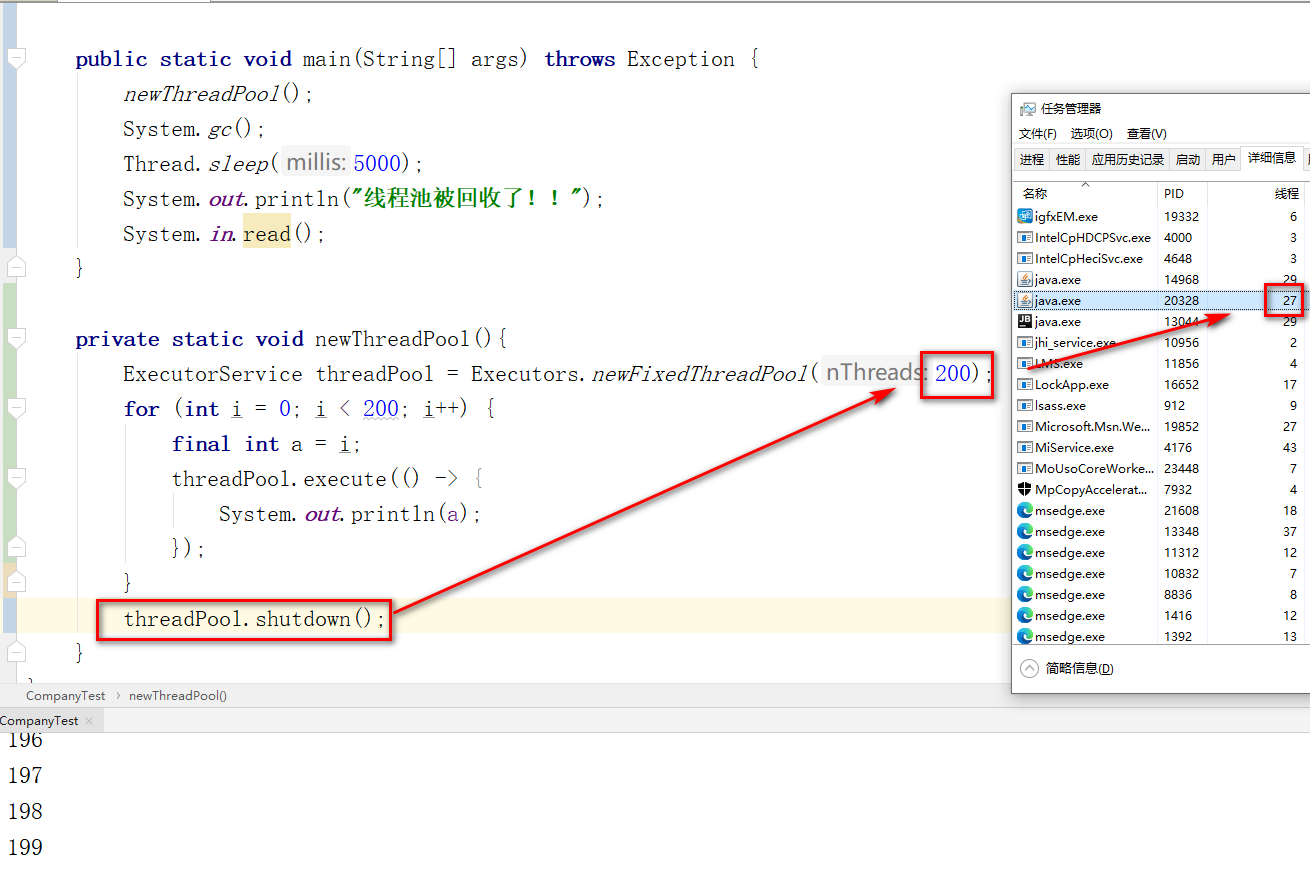Click the newFixedThreadPool method name
Screen dimensions: 1310x883
pyautogui.click(x=699, y=374)
